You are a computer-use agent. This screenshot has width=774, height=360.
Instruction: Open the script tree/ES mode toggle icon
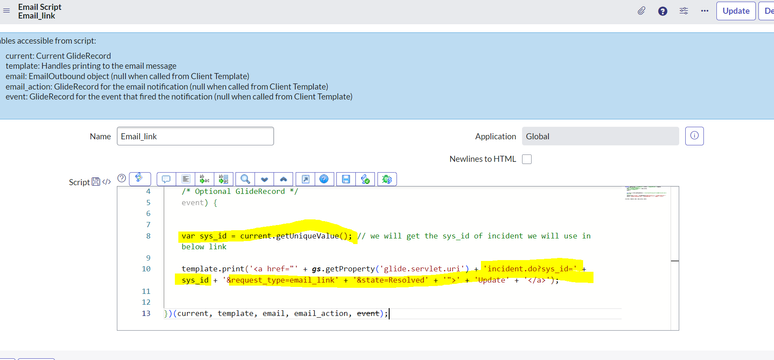pyautogui.click(x=140, y=178)
